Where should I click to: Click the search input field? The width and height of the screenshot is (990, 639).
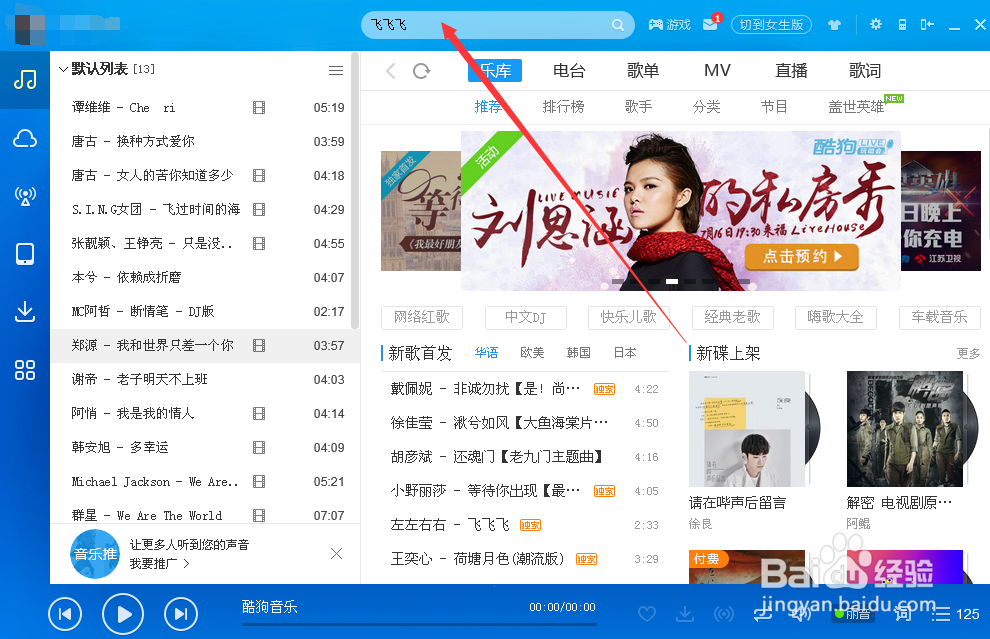[486, 25]
